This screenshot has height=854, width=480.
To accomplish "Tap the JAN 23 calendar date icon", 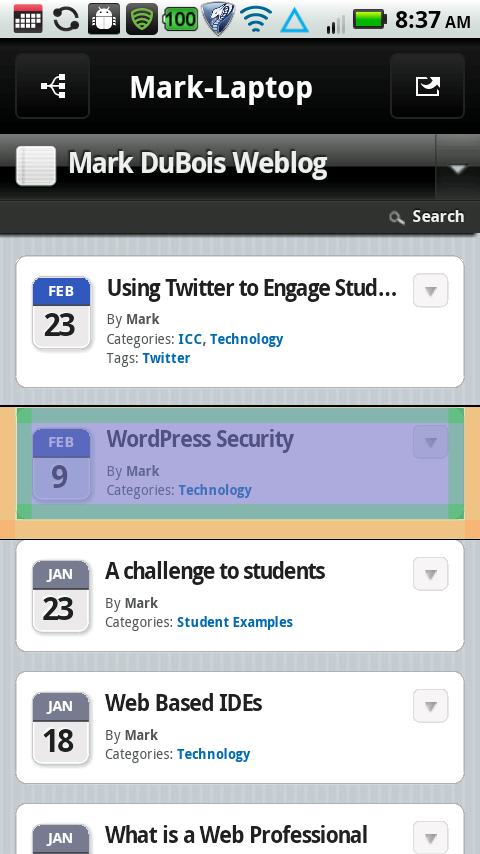I will click(x=60, y=596).
